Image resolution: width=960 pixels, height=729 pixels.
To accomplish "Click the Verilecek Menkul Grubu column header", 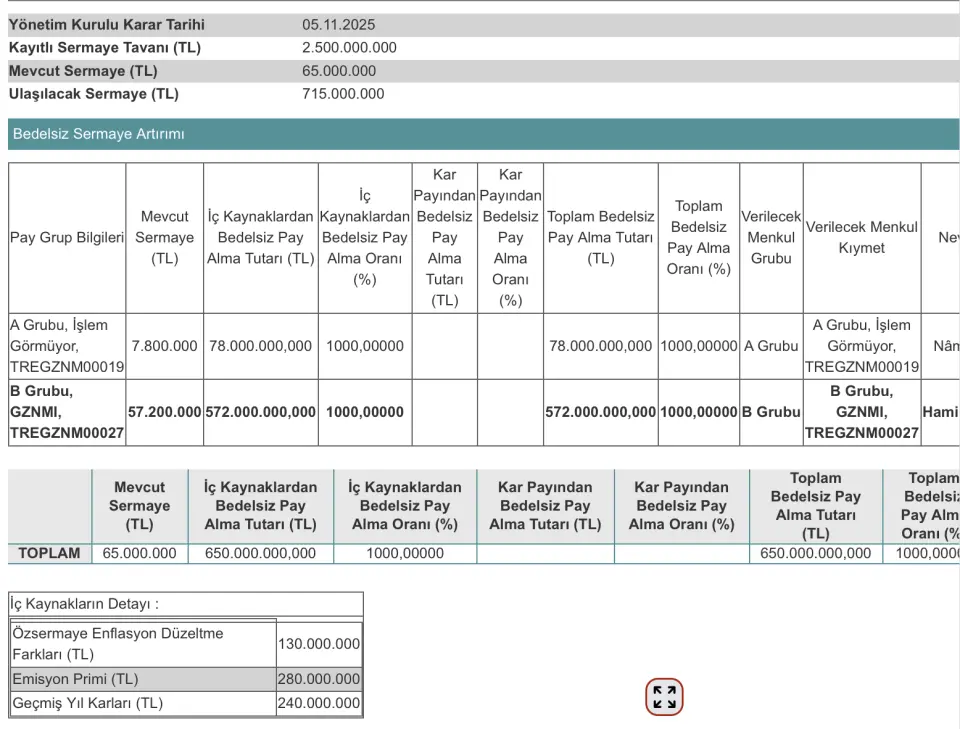I will pyautogui.click(x=771, y=238).
